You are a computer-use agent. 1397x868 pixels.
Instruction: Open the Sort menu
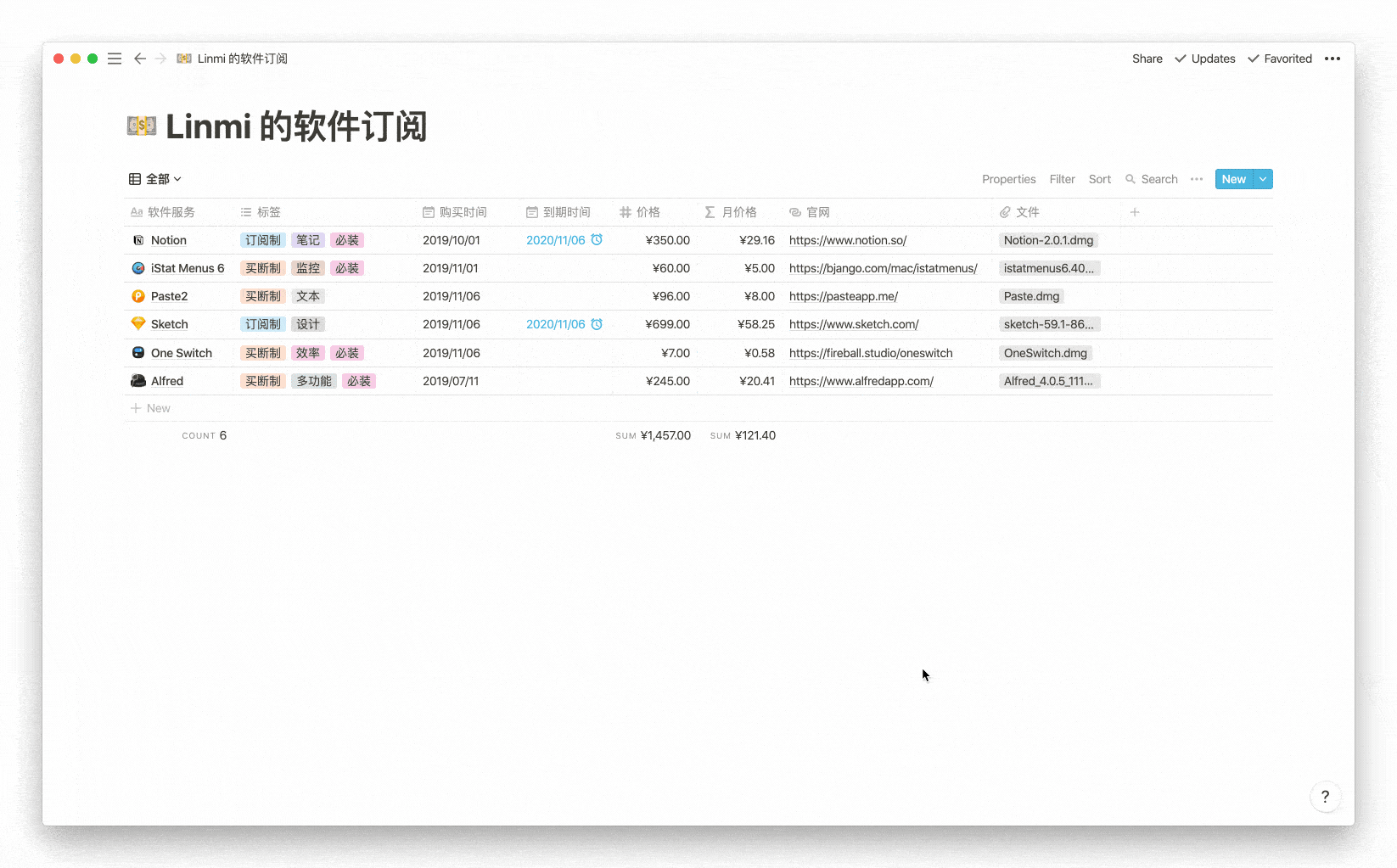1100,179
